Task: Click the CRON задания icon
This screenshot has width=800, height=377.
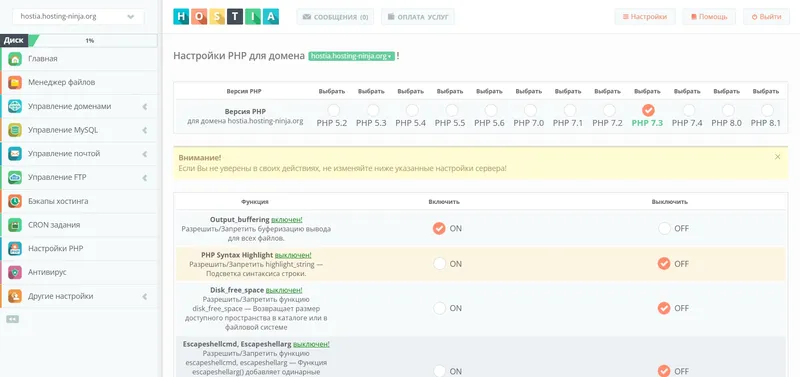Action: [15, 225]
